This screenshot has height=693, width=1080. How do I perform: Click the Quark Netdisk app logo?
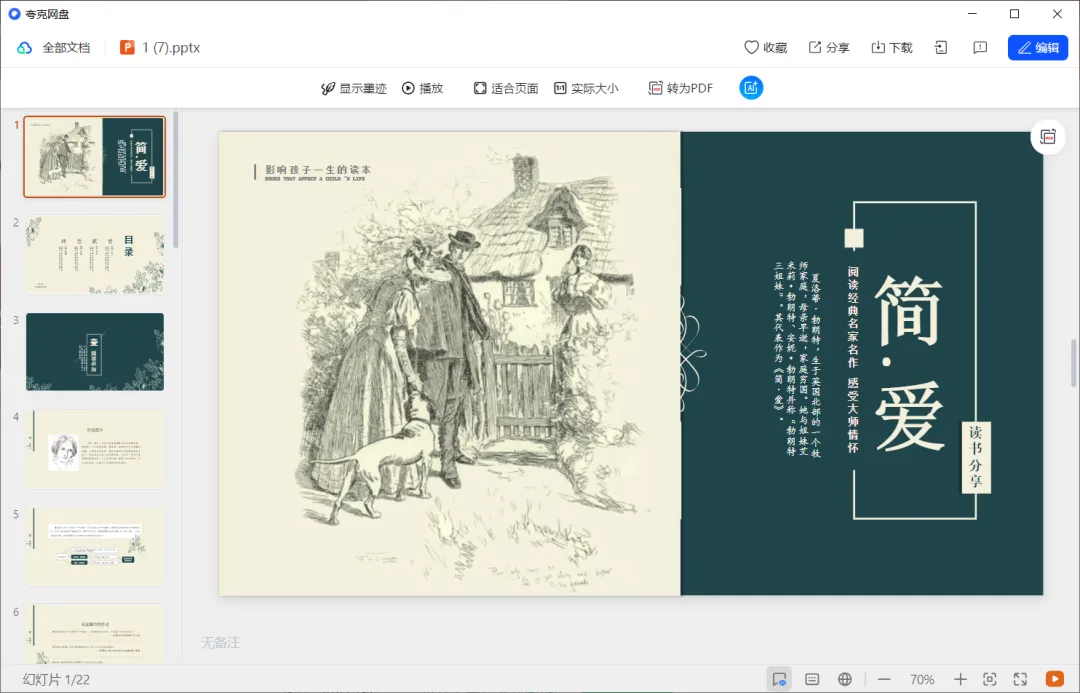[14, 14]
